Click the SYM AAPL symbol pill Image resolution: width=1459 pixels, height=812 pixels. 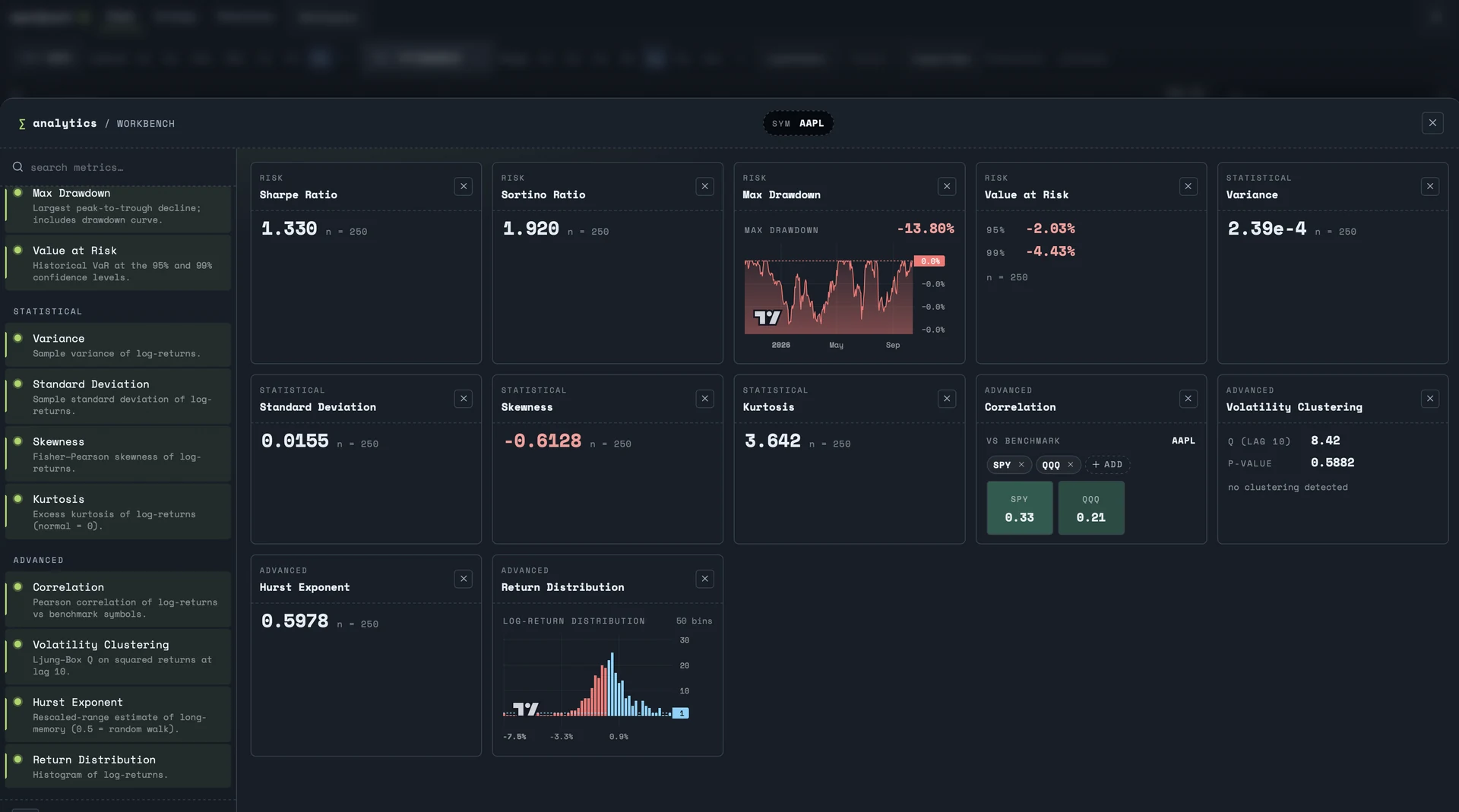pos(798,123)
